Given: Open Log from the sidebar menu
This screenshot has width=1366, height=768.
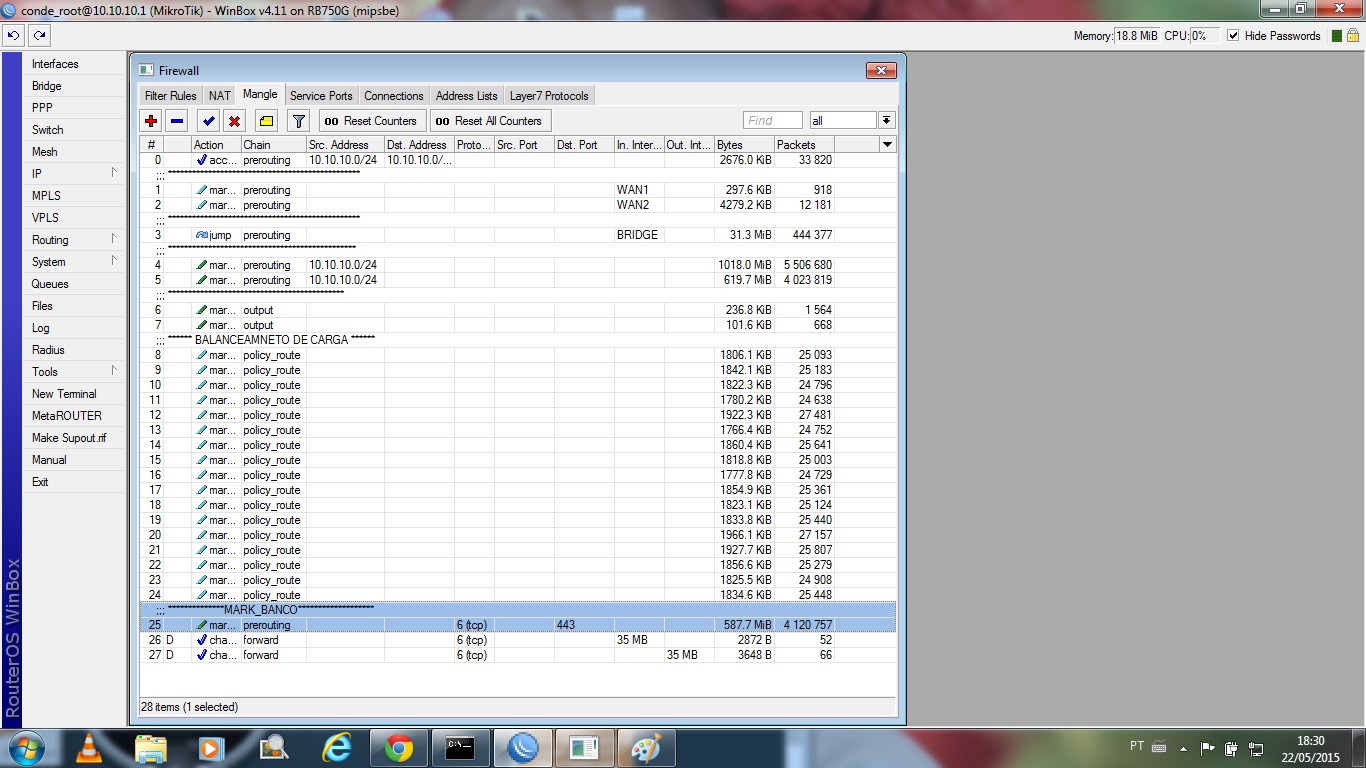Looking at the screenshot, I should 75,328.
